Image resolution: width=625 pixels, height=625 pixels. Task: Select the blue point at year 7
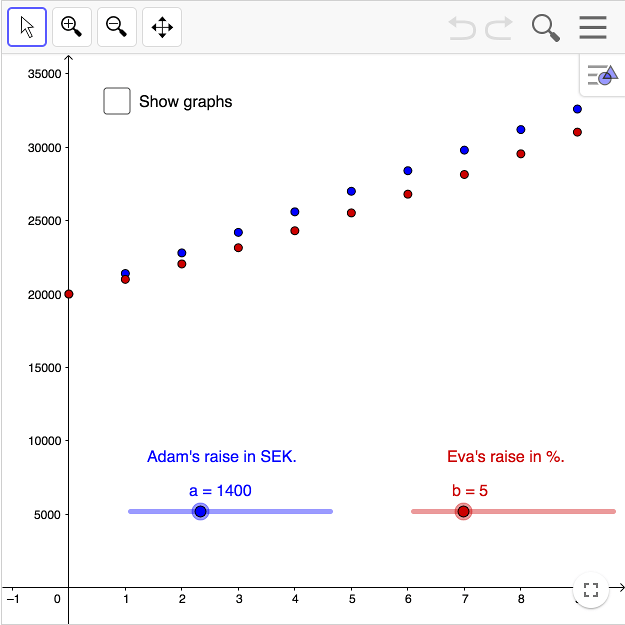464,150
